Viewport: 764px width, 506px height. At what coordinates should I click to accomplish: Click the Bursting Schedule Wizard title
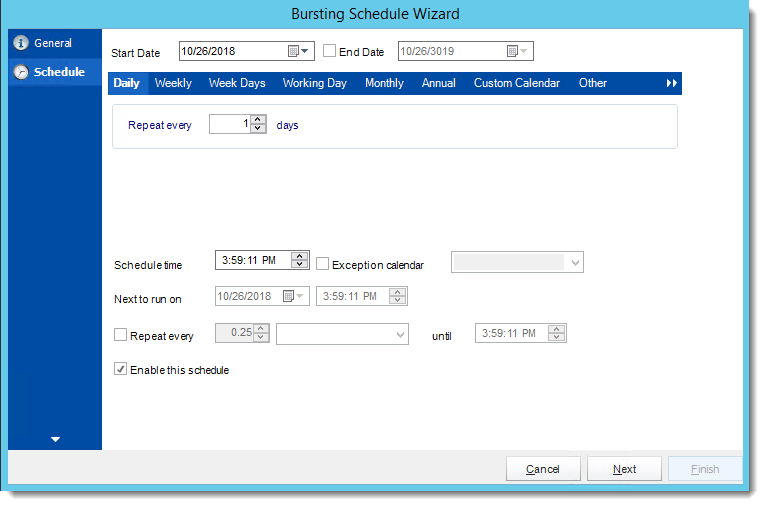[375, 14]
